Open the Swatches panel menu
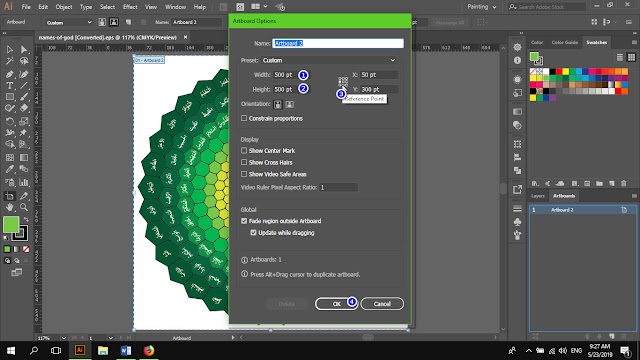This screenshot has height=360, width=640. point(634,42)
